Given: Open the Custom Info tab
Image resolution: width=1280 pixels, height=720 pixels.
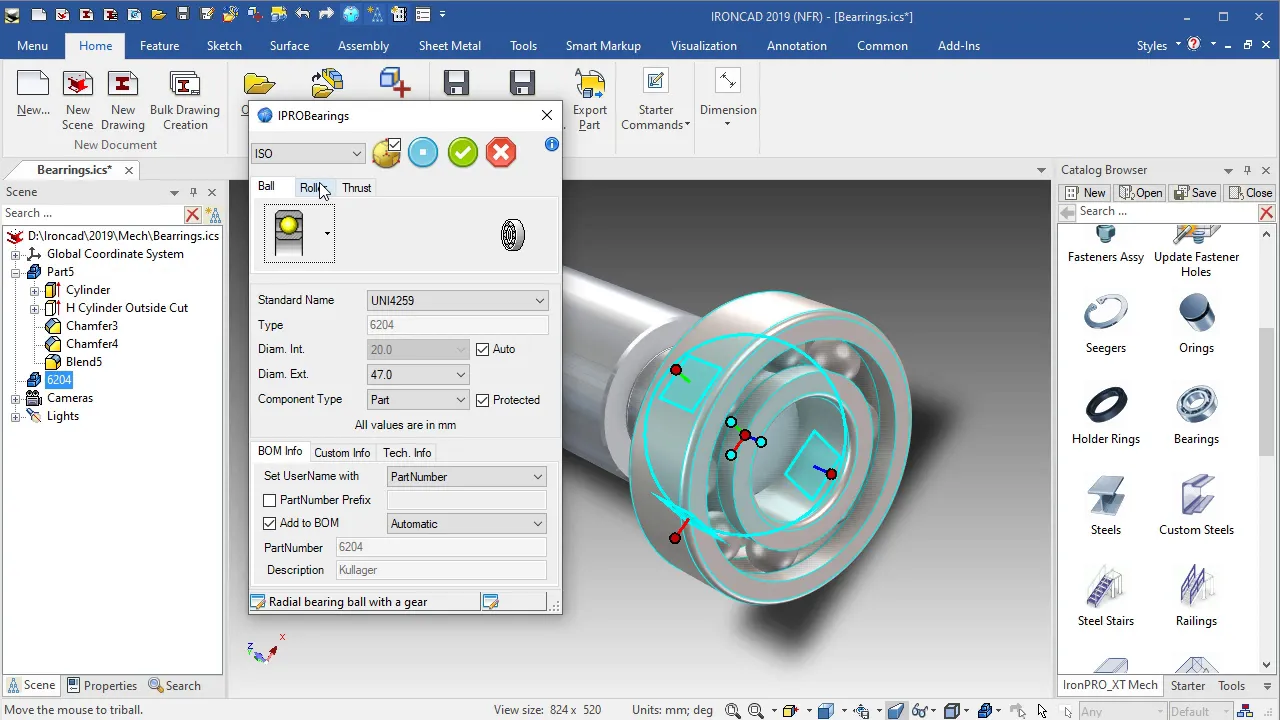Looking at the screenshot, I should tap(342, 453).
